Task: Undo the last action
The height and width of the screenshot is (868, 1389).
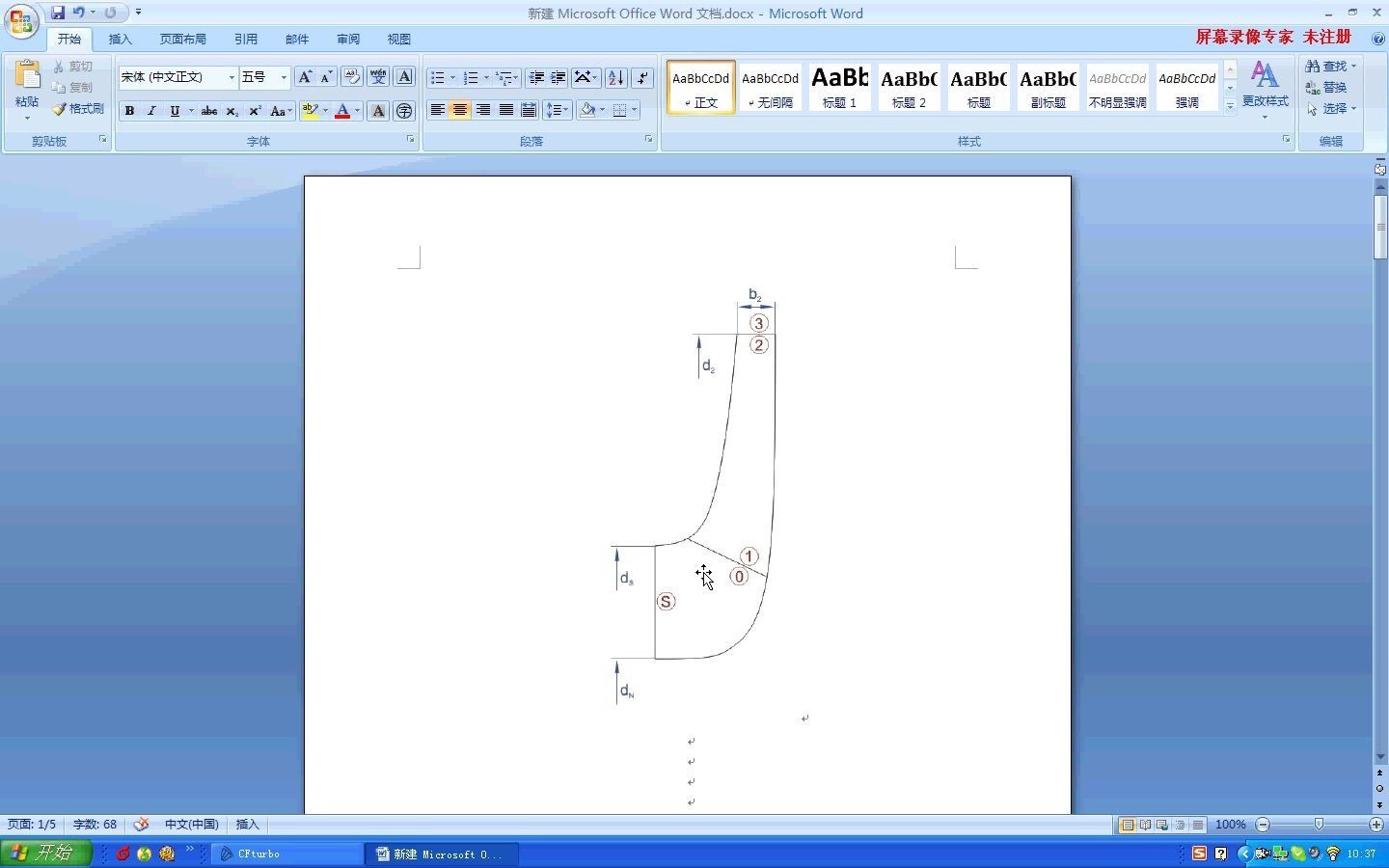Action: click(79, 13)
